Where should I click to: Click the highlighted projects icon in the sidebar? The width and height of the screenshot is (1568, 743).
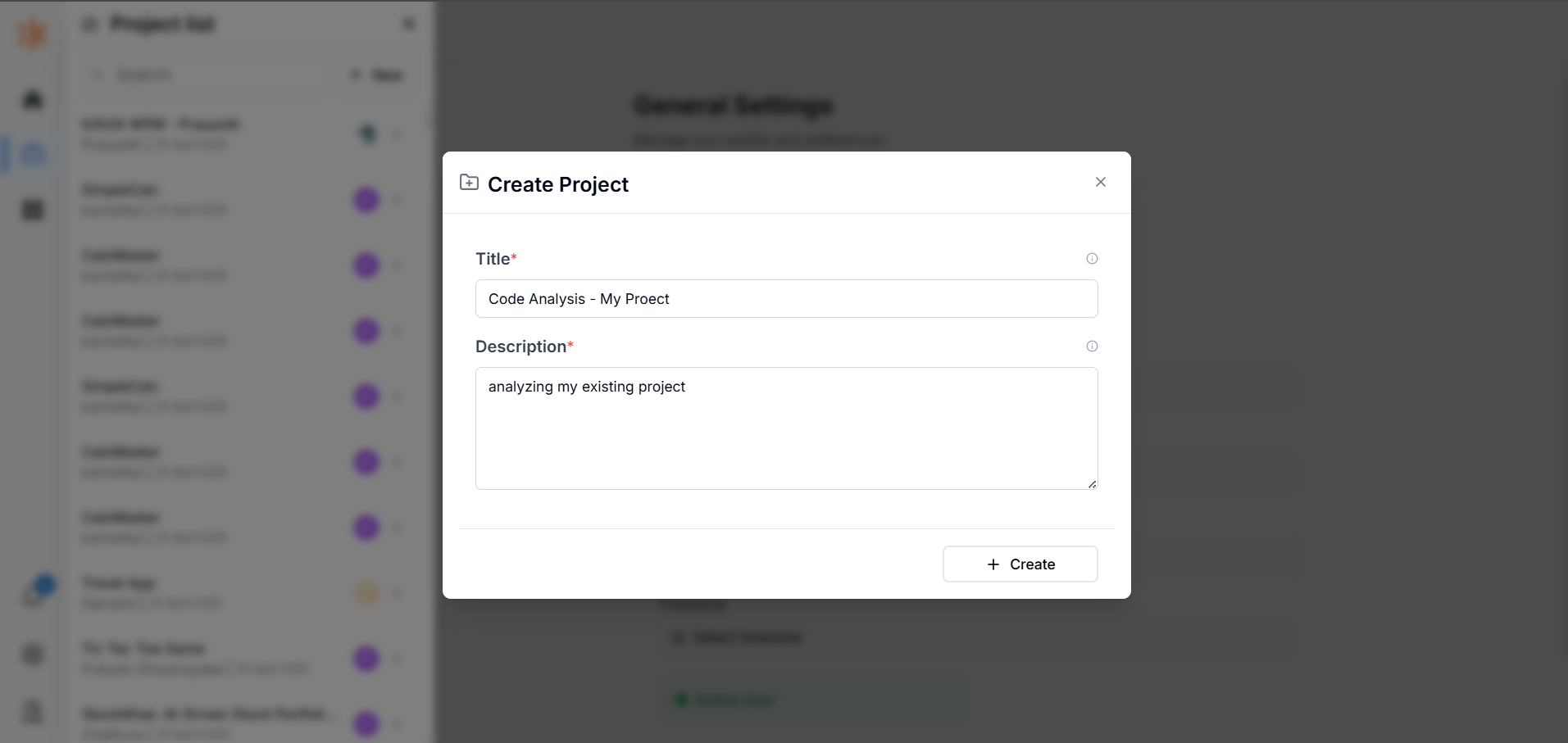point(33,154)
